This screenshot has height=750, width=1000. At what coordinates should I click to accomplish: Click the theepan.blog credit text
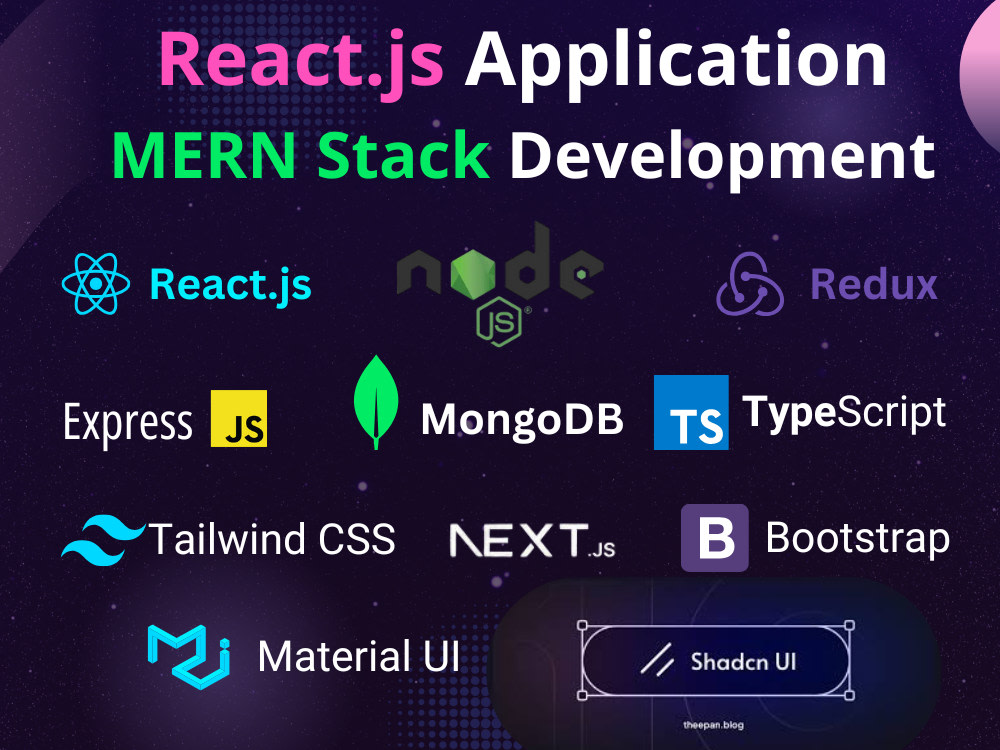[x=714, y=725]
